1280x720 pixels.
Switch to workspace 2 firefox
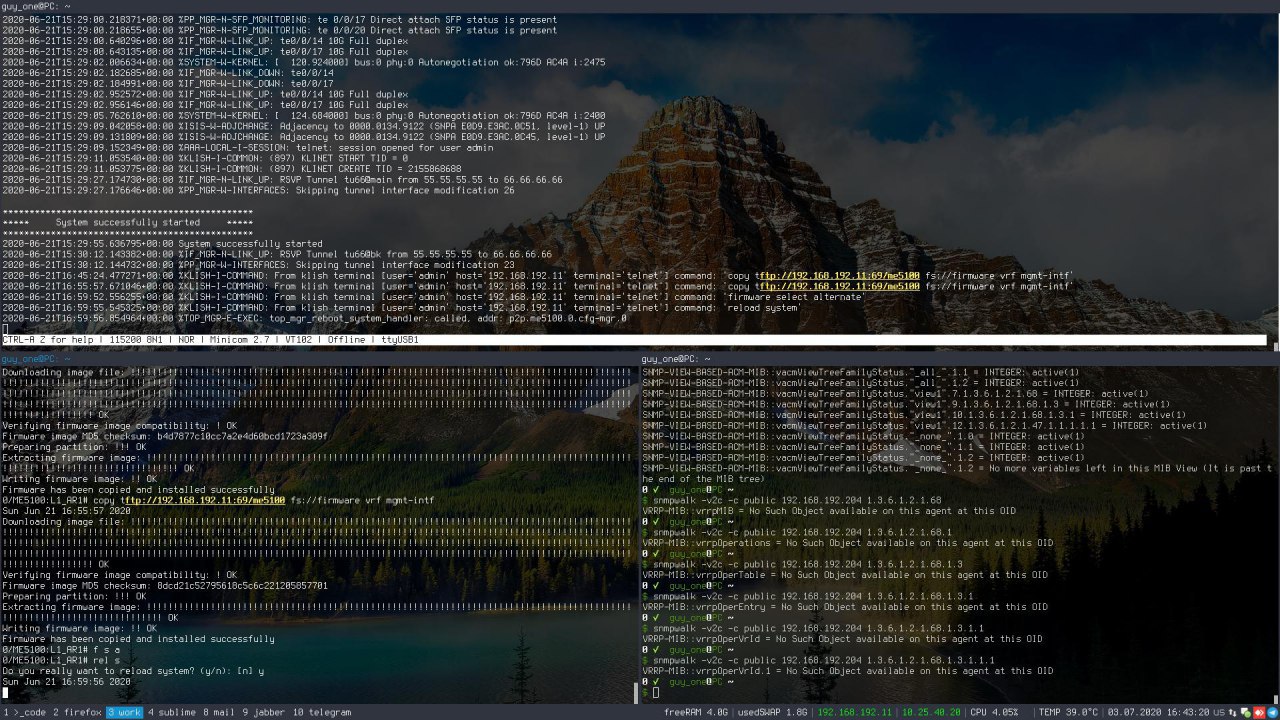coord(77,712)
